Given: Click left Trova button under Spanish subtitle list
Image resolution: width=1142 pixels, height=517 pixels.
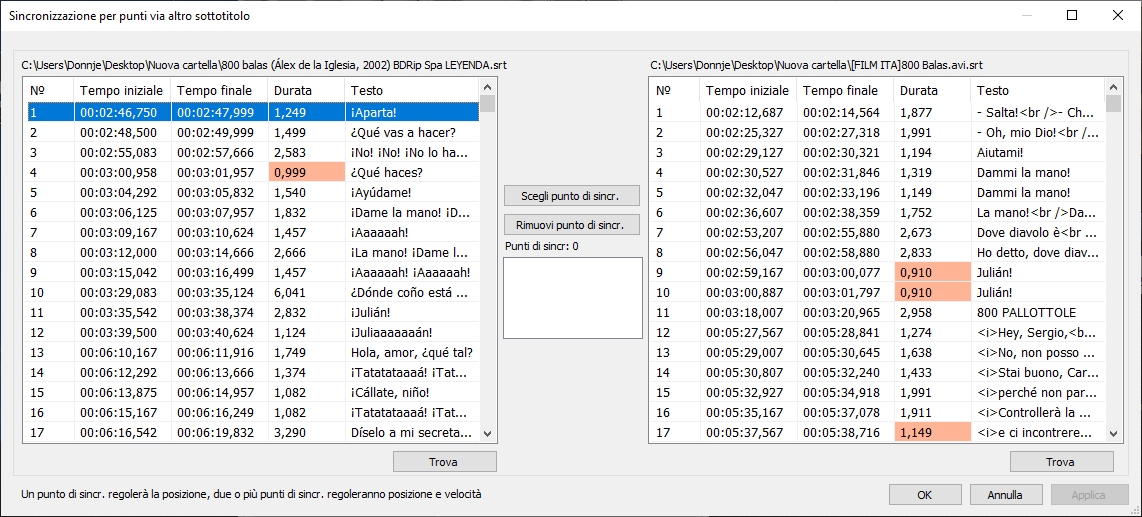Looking at the screenshot, I should (x=444, y=462).
